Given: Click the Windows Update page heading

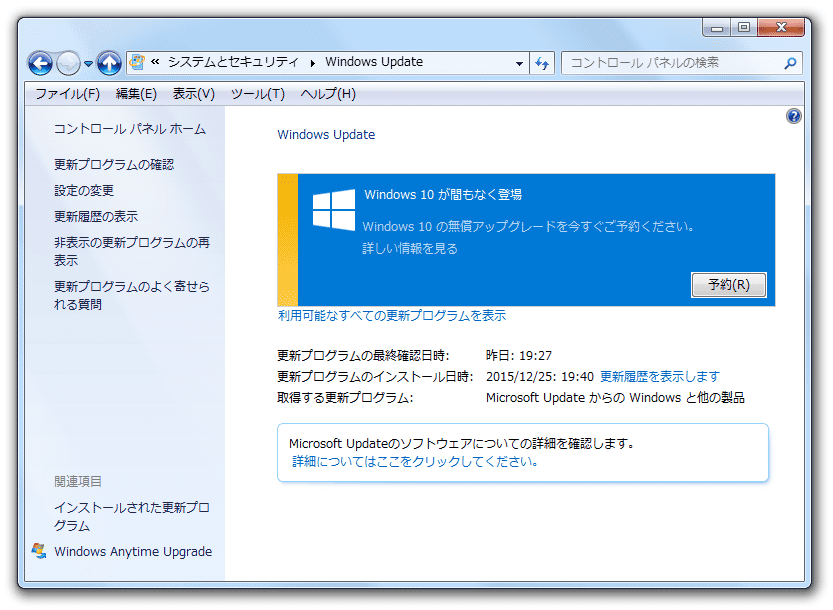Looking at the screenshot, I should point(326,135).
